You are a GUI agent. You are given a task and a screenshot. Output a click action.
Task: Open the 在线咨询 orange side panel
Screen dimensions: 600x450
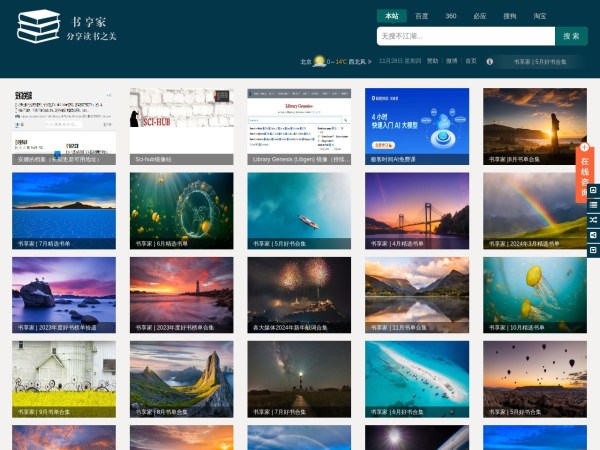coord(585,176)
